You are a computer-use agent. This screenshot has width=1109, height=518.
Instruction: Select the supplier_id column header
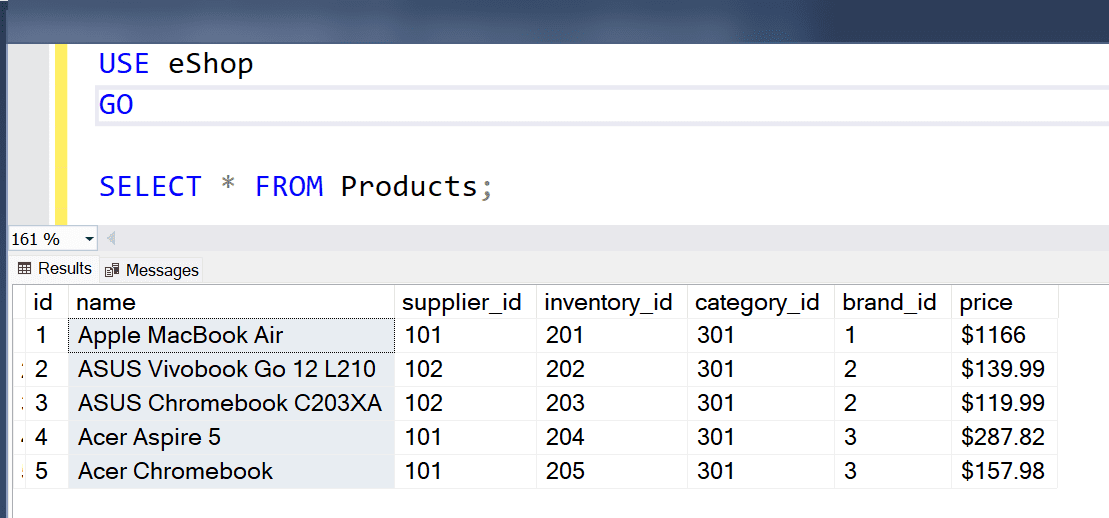click(465, 303)
